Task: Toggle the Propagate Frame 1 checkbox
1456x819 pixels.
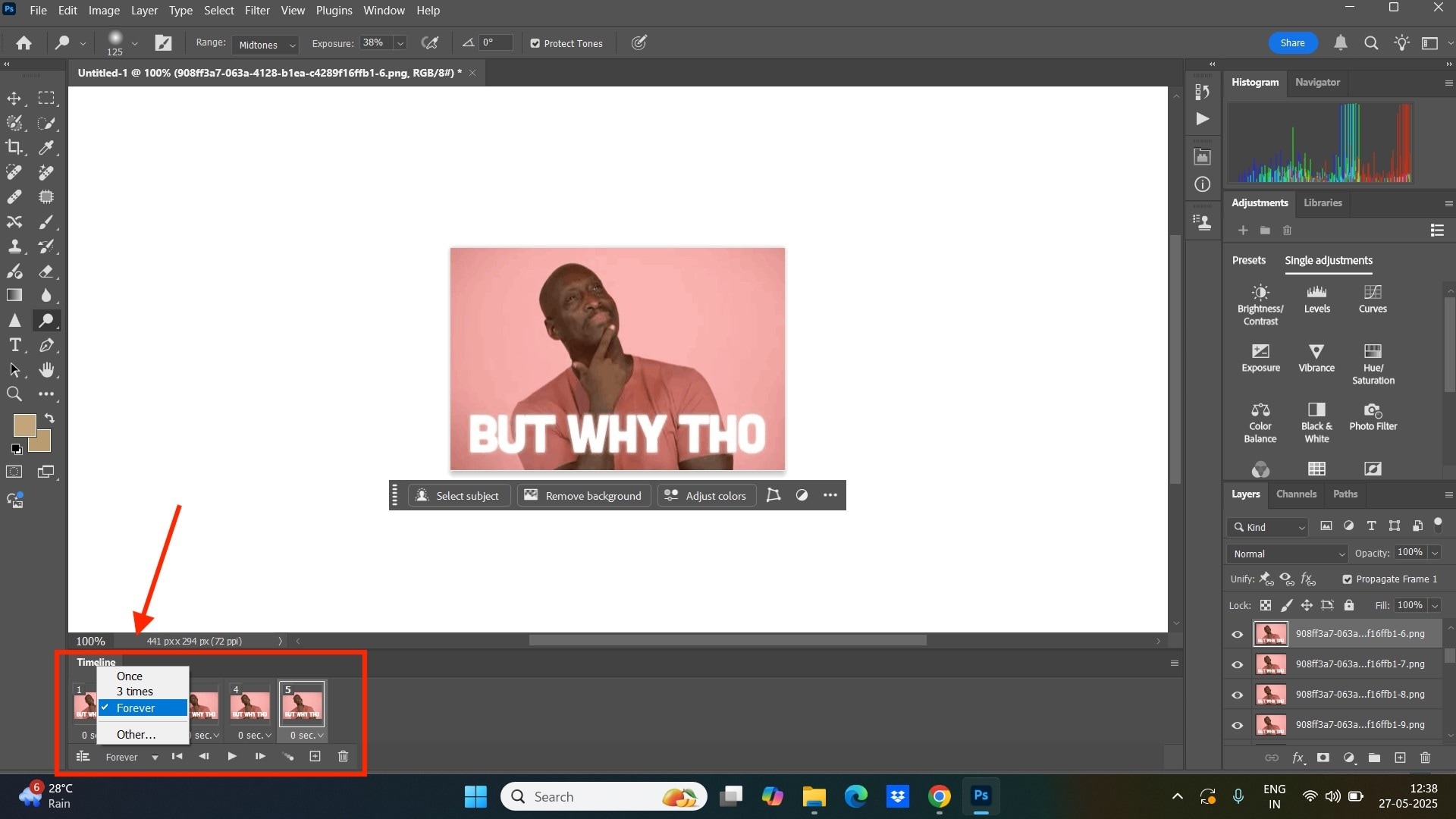Action: (x=1347, y=579)
